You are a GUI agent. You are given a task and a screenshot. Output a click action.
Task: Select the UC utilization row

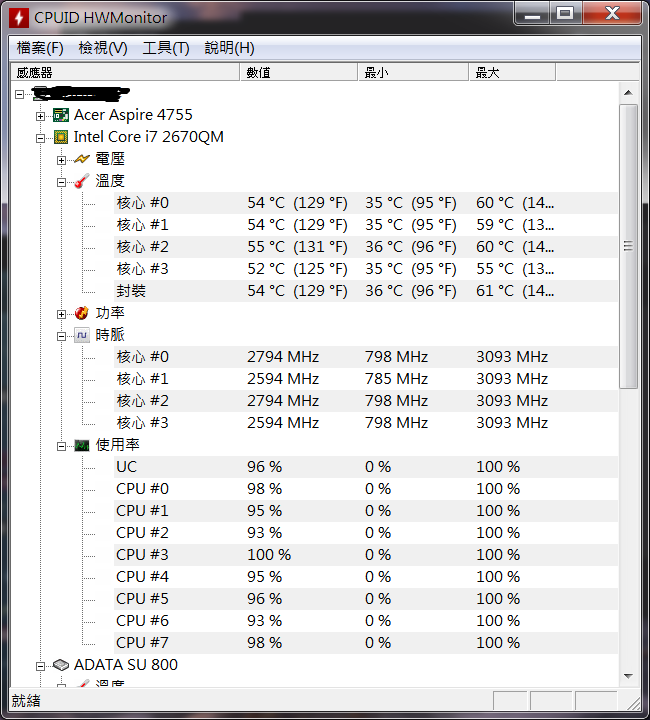click(x=365, y=467)
